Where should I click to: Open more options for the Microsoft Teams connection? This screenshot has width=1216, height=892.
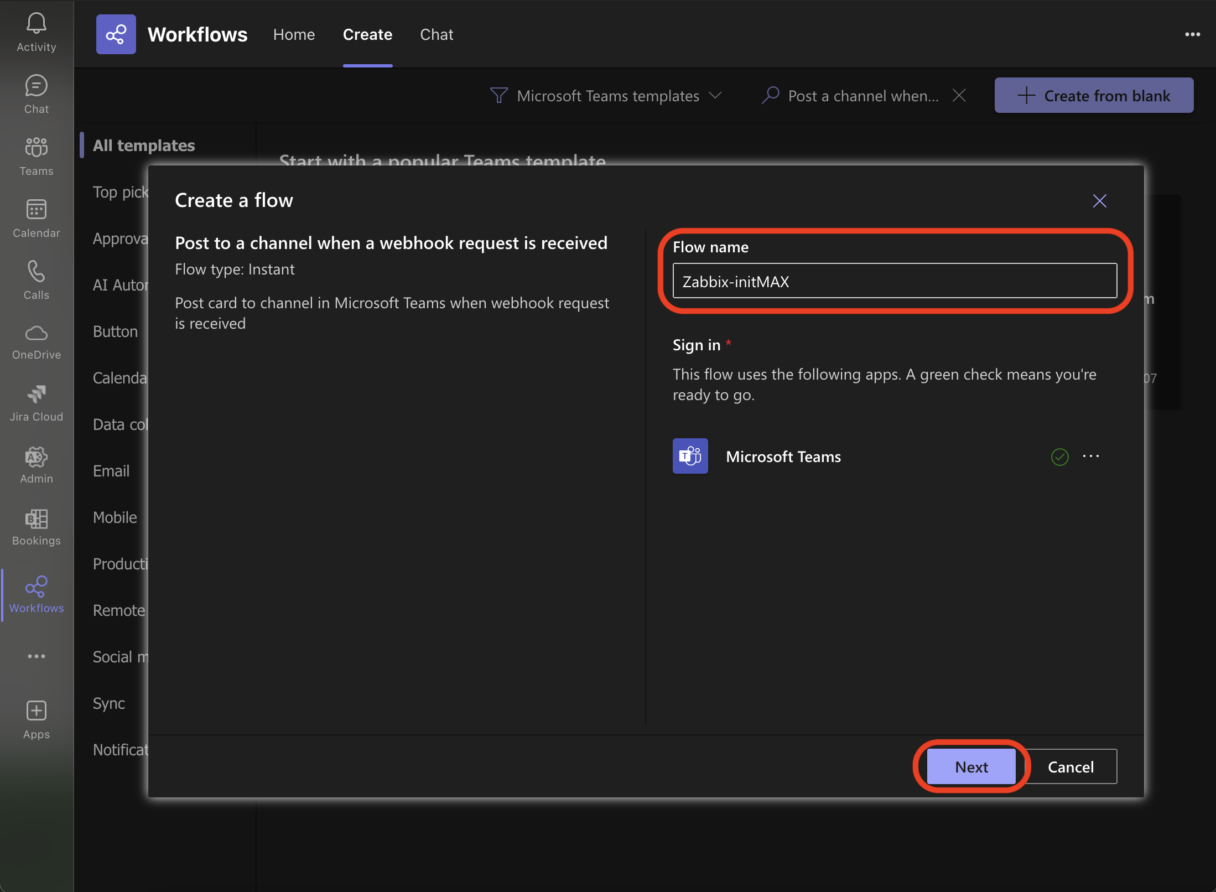pos(1090,456)
